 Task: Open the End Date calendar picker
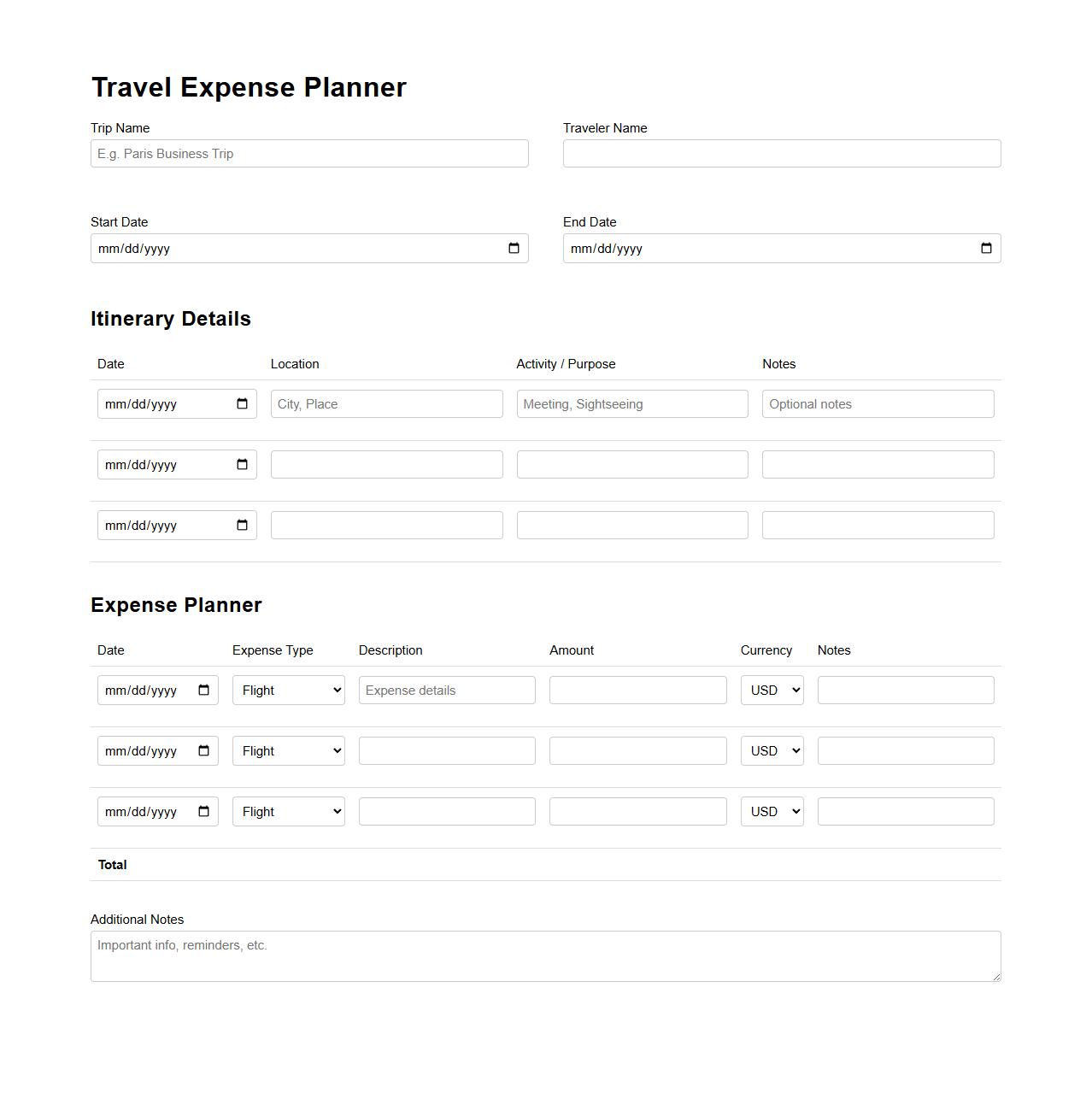point(986,248)
